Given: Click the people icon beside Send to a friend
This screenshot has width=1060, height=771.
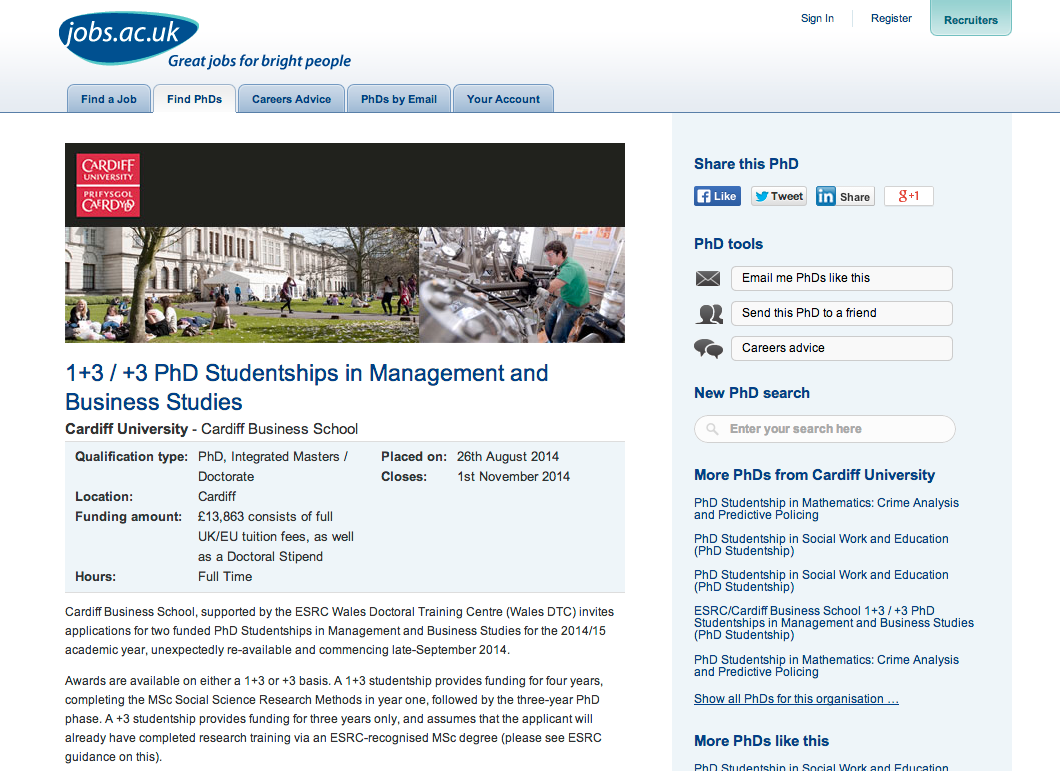Looking at the screenshot, I should pos(709,314).
